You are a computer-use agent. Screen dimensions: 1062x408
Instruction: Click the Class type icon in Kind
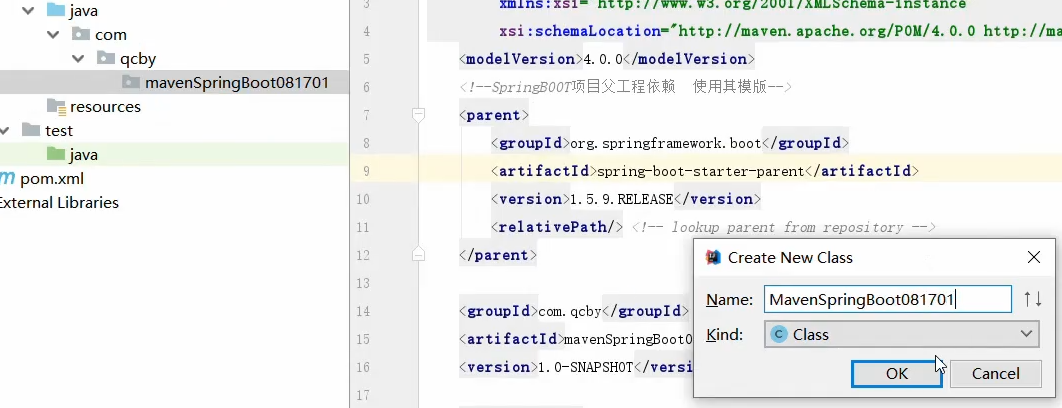pyautogui.click(x=779, y=334)
